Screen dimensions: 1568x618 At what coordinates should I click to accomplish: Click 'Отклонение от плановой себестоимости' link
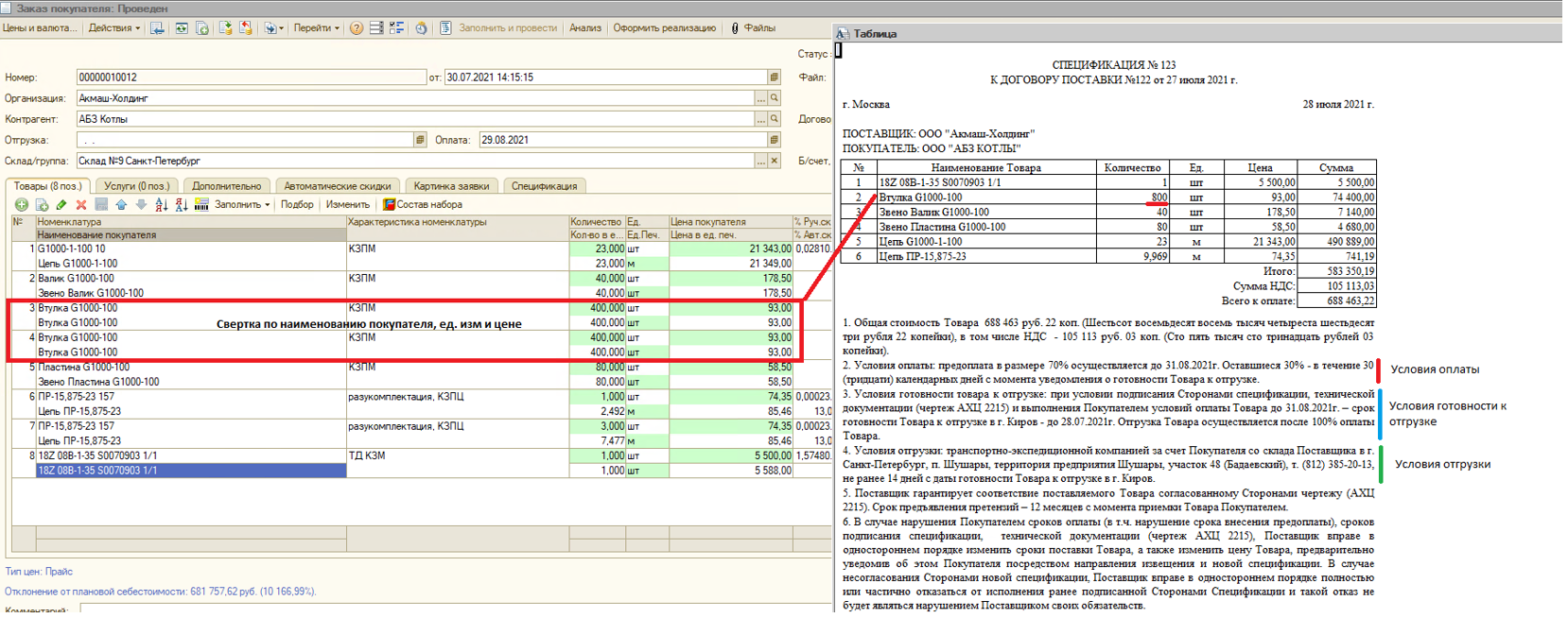click(160, 592)
